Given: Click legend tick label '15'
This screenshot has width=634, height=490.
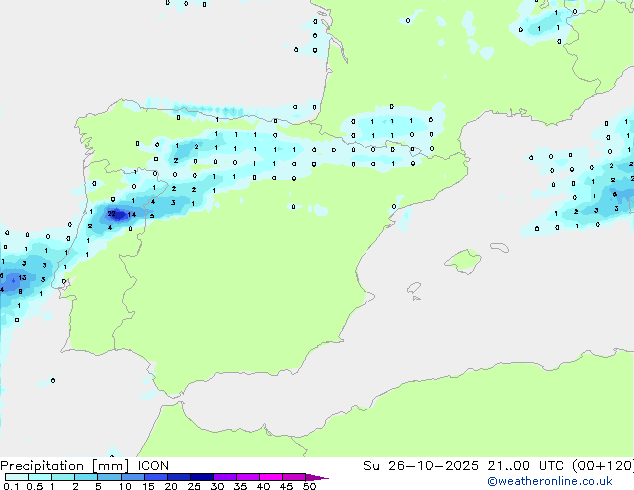Looking at the screenshot, I should pos(148,486).
